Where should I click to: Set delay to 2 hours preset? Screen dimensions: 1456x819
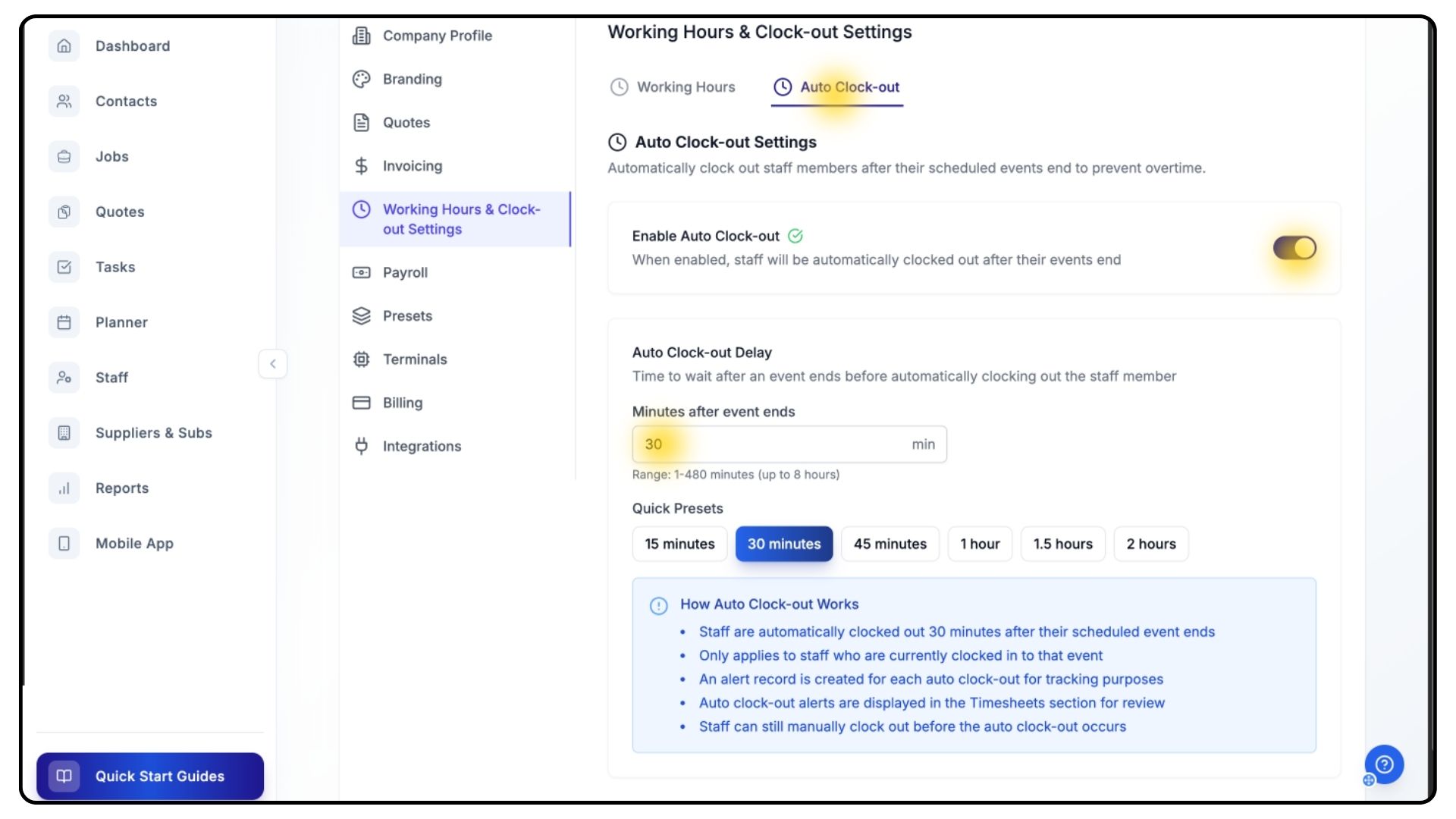point(1150,544)
